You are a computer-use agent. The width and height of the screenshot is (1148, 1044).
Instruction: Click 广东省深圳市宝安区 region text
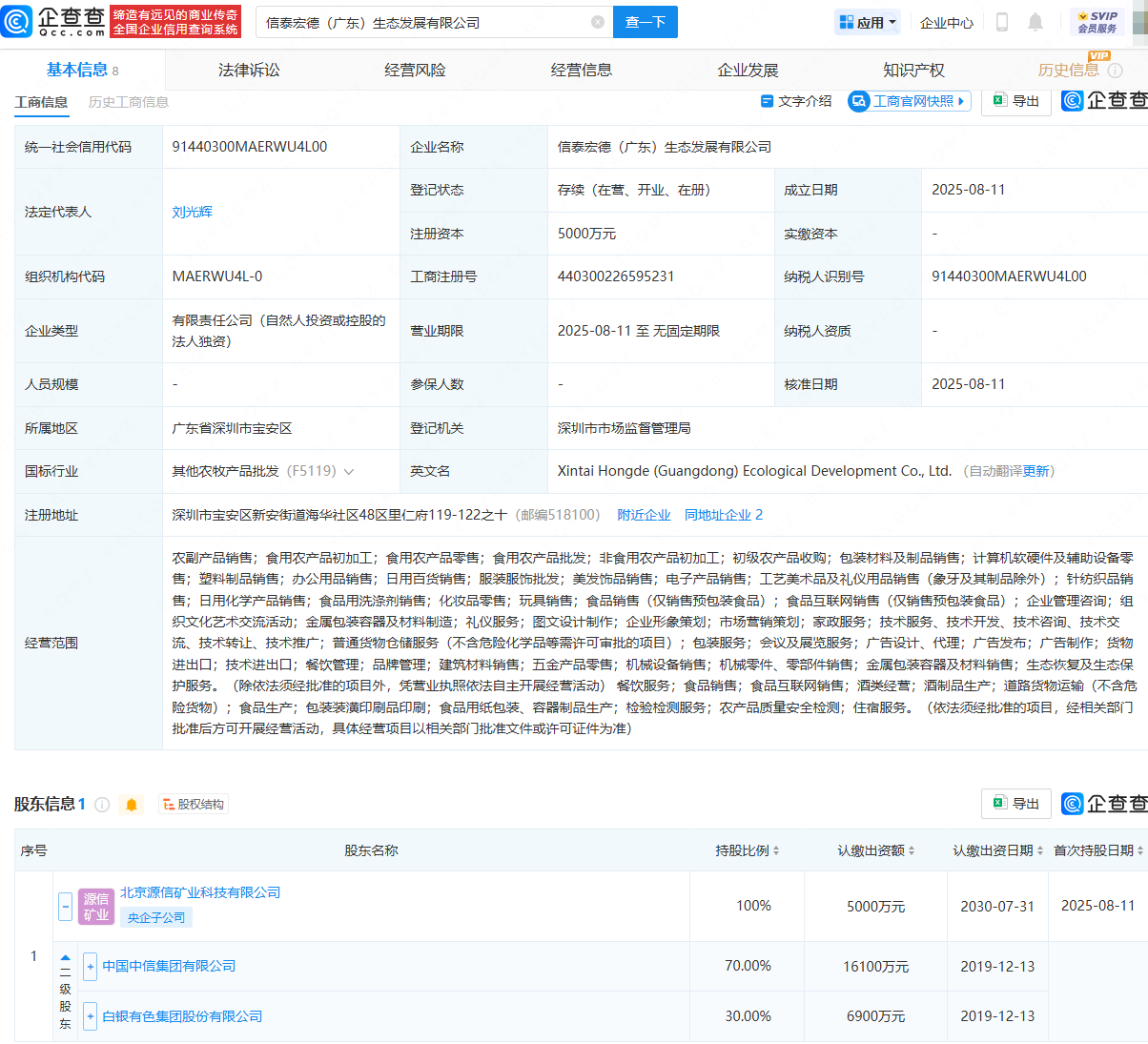pyautogui.click(x=232, y=428)
